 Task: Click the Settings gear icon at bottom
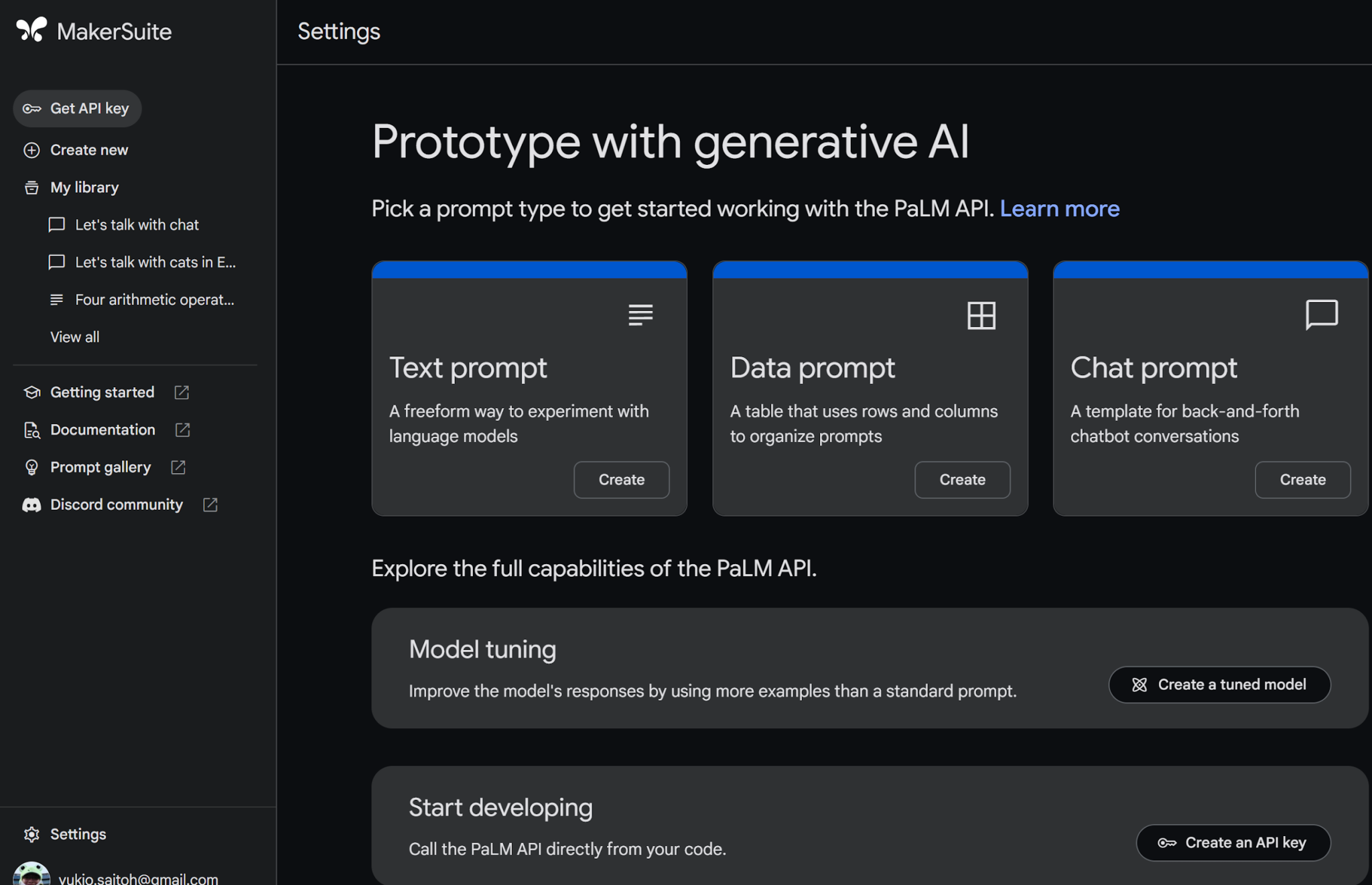point(32,834)
